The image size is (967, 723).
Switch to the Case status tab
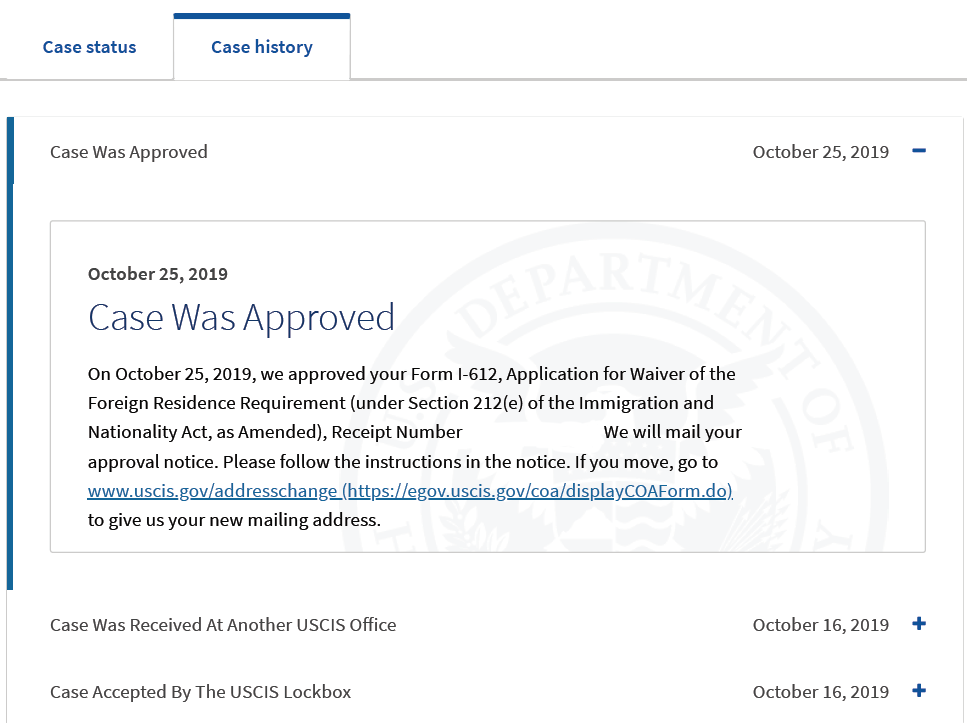[89, 47]
